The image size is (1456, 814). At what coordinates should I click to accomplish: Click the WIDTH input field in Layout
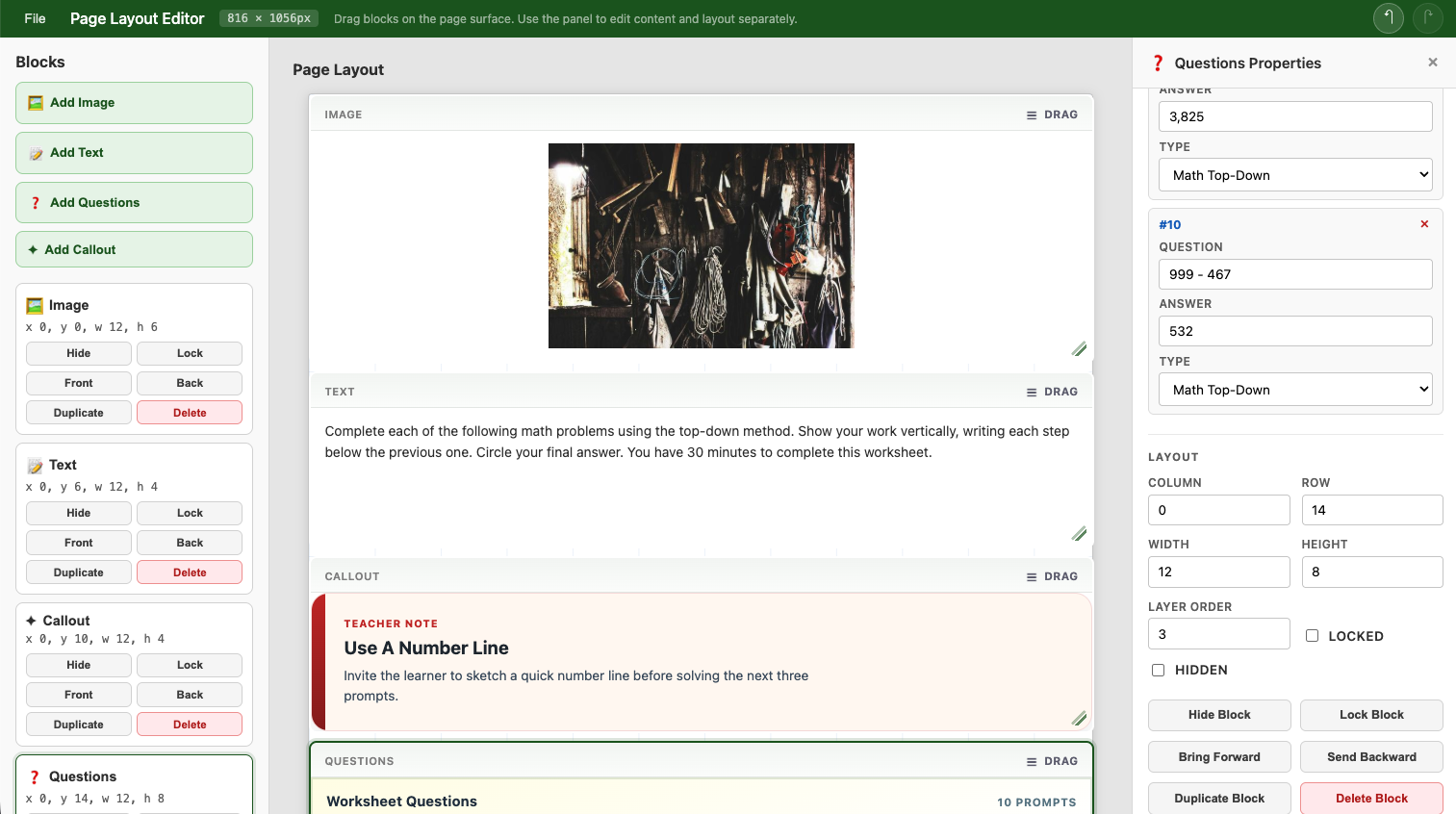(x=1218, y=572)
